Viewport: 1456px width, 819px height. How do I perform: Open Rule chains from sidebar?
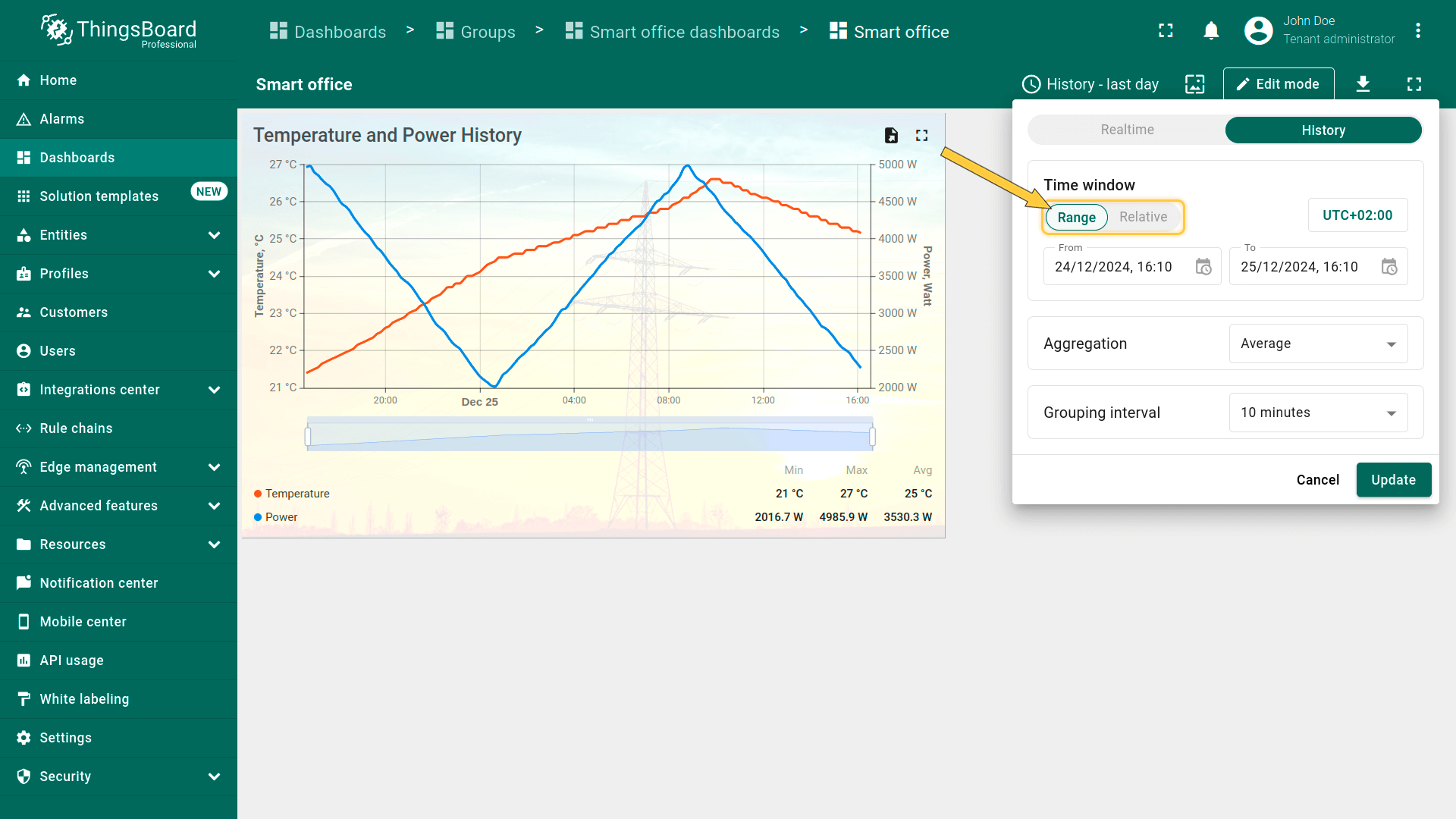(76, 428)
